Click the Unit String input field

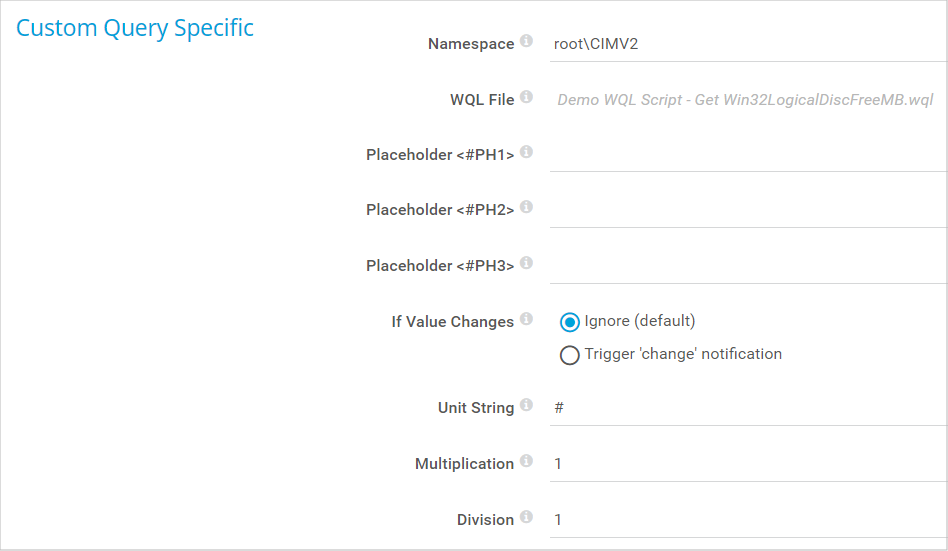746,408
